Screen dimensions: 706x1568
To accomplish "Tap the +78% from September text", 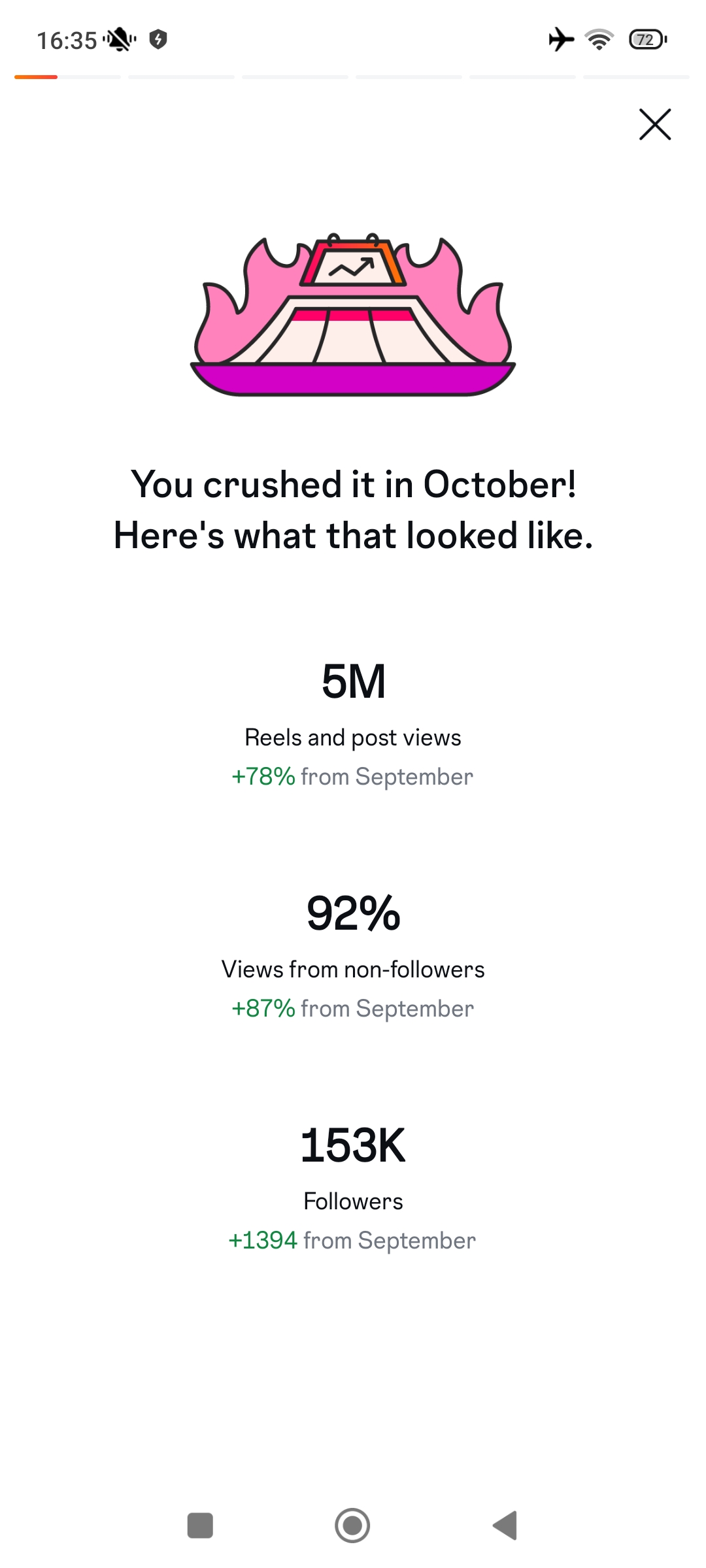I will (353, 777).
